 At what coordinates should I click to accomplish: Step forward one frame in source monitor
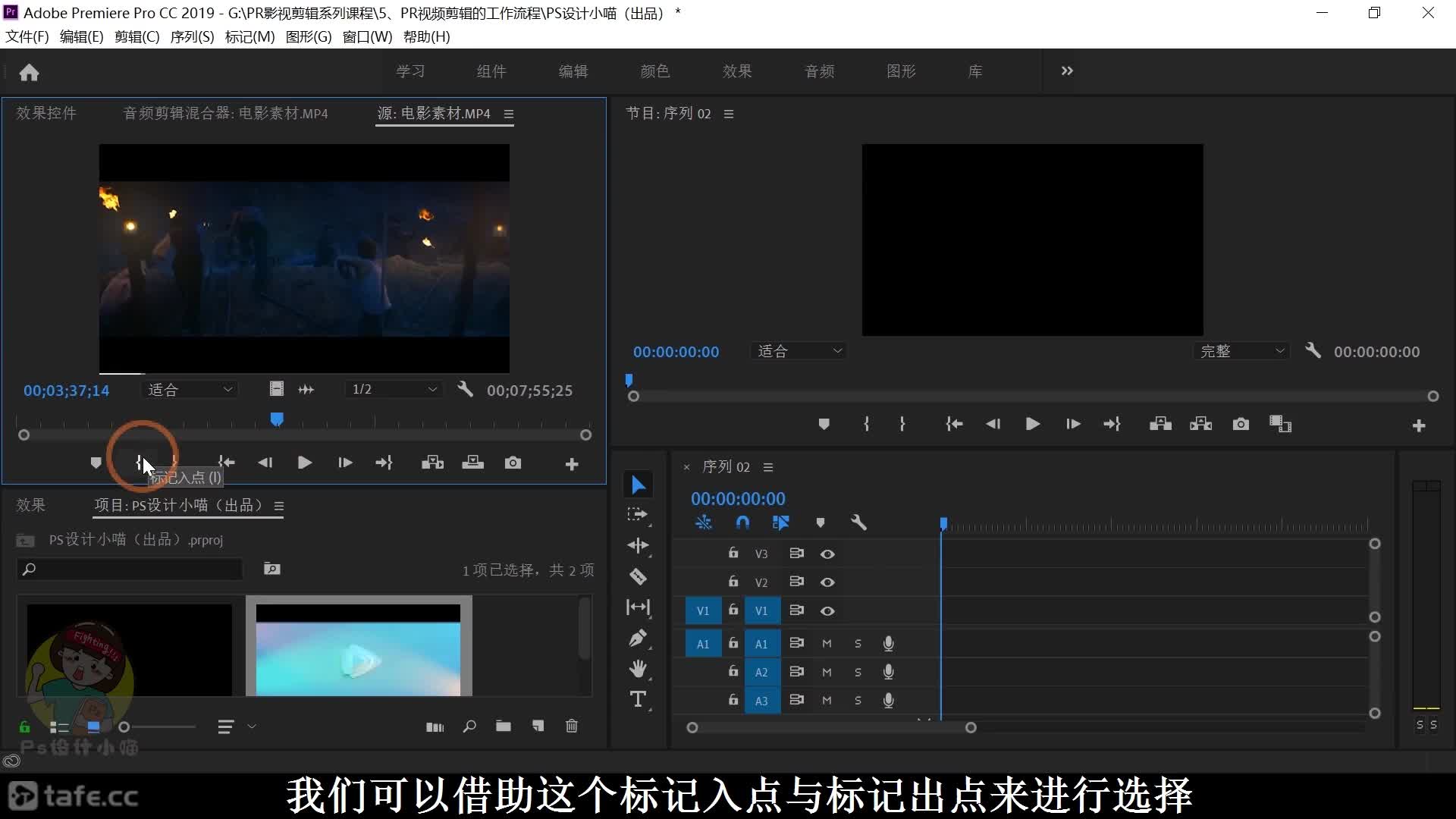345,463
